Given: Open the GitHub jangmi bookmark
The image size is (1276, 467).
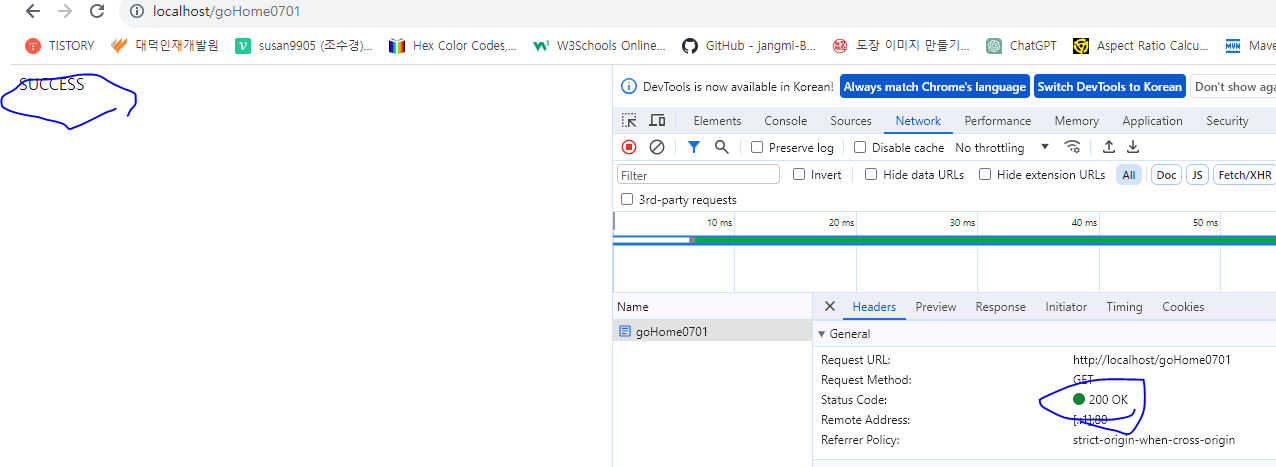Looking at the screenshot, I should pos(749,45).
